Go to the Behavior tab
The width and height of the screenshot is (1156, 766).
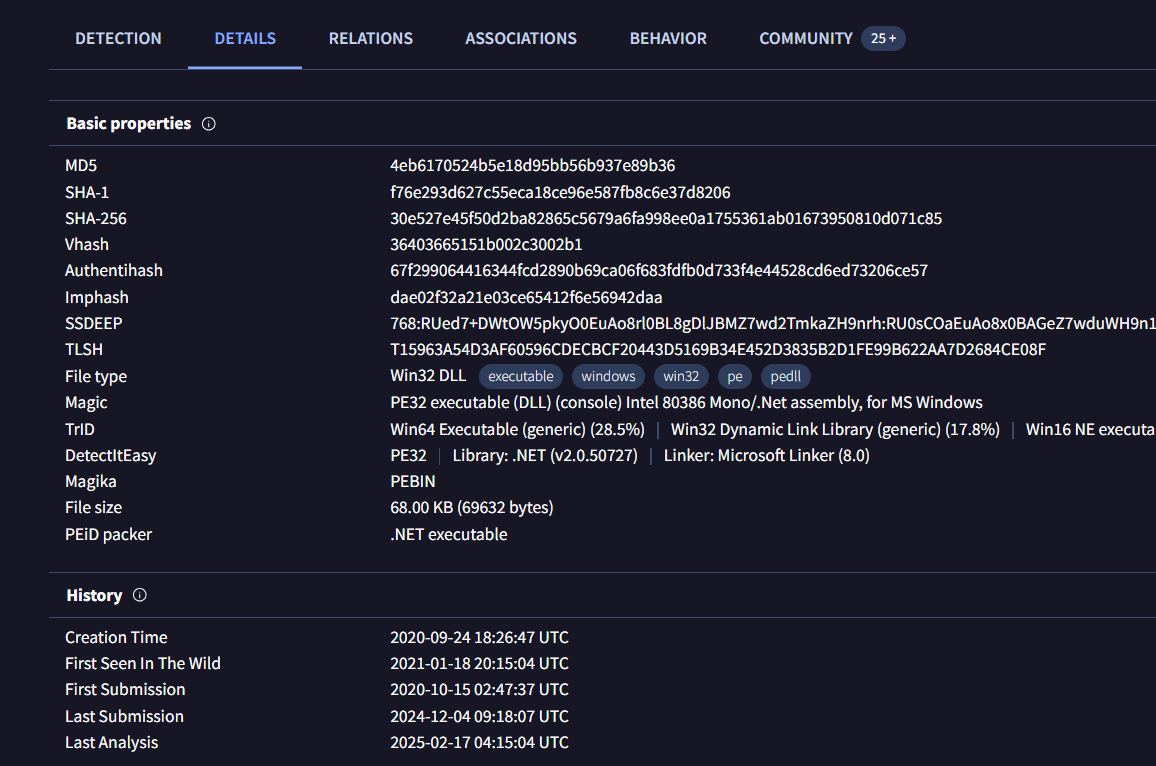668,38
